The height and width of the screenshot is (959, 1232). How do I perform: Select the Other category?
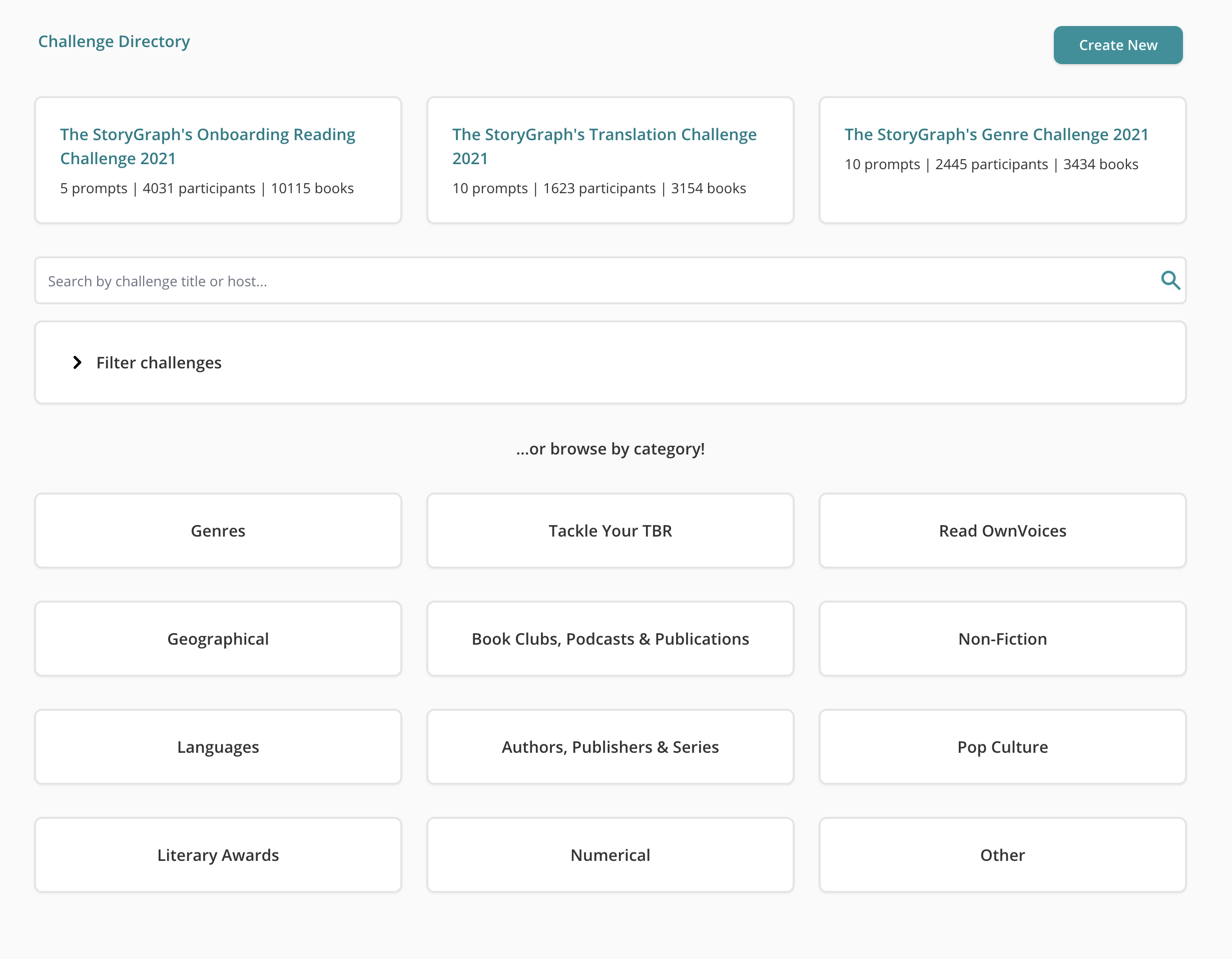click(x=1002, y=855)
